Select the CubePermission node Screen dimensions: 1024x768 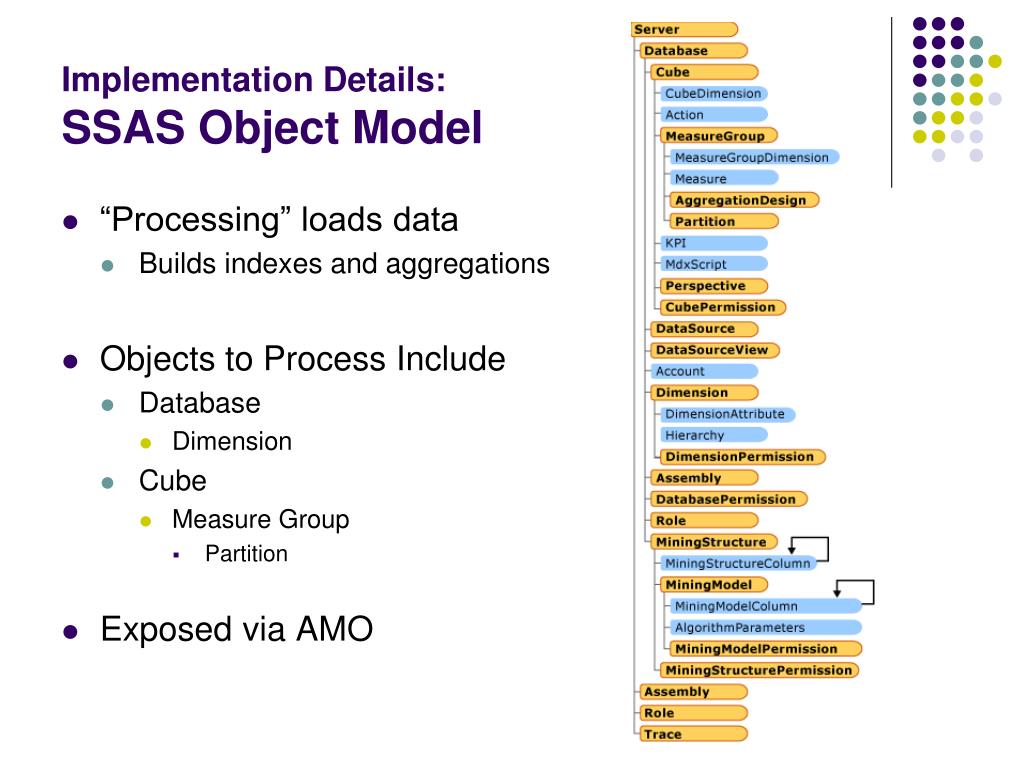point(723,307)
